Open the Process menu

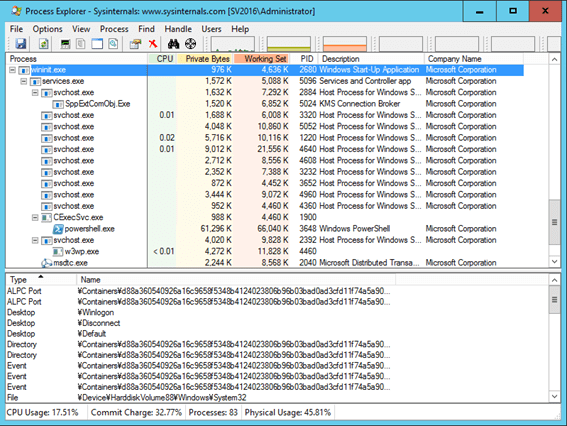click(114, 29)
